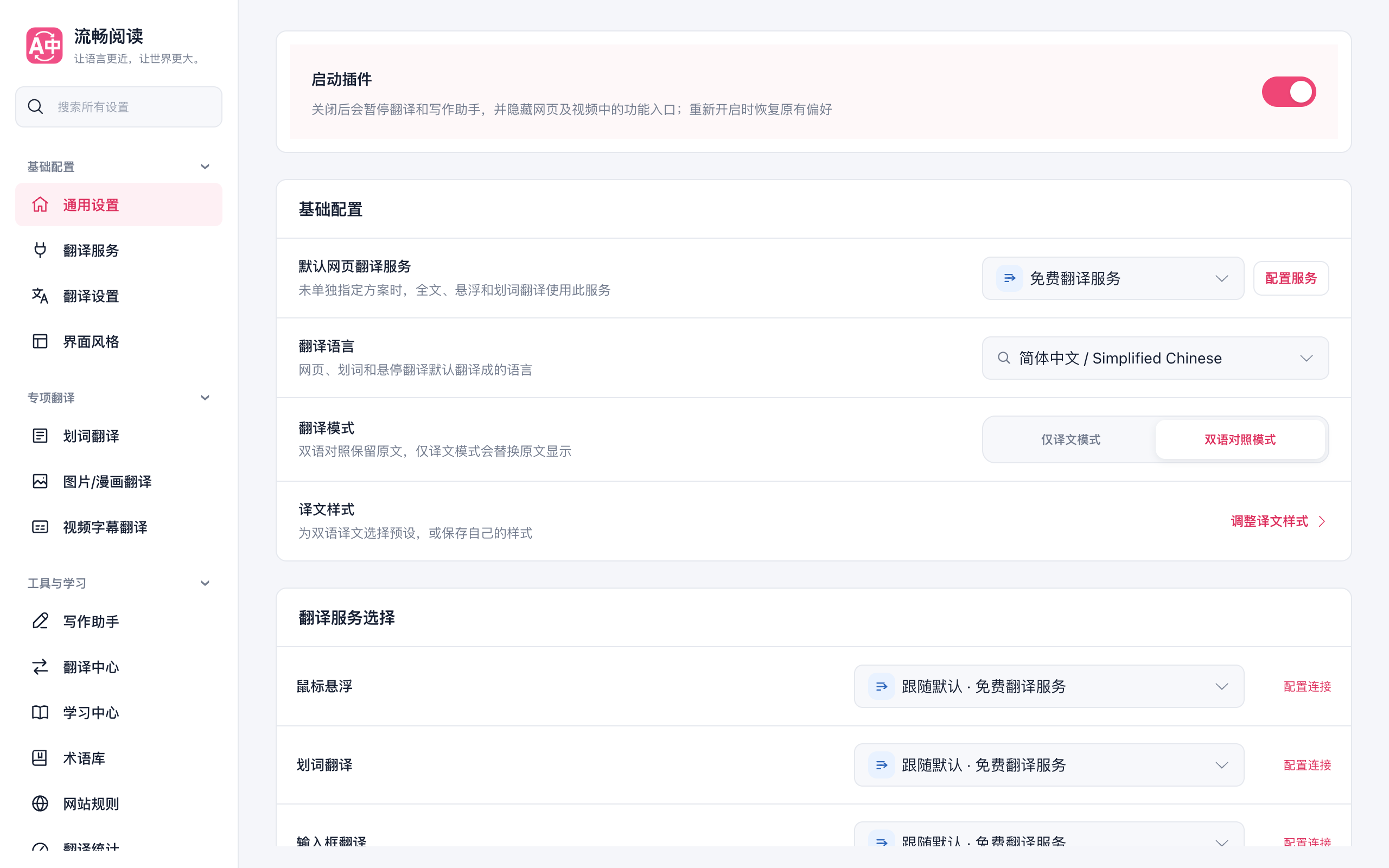Image resolution: width=1389 pixels, height=868 pixels.
Task: Click the service icon inside 免费翻译服务 dropdown
Action: coord(1010,278)
